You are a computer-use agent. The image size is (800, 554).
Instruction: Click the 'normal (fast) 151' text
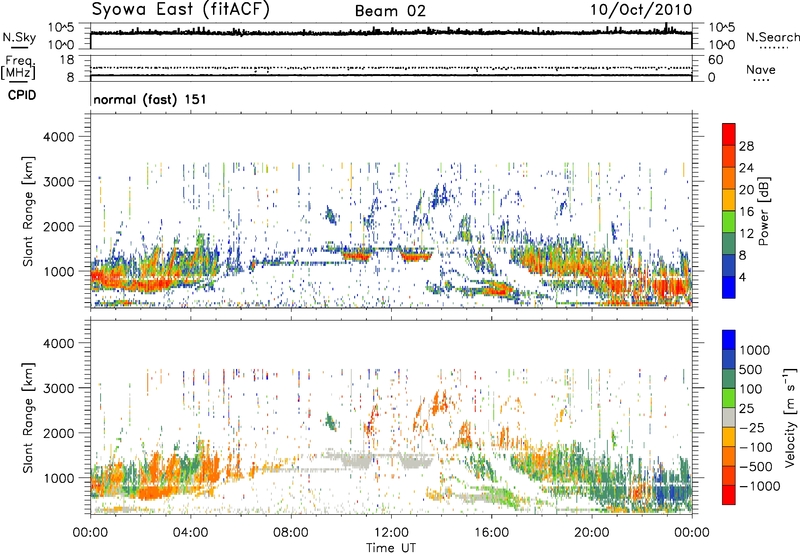(150, 99)
